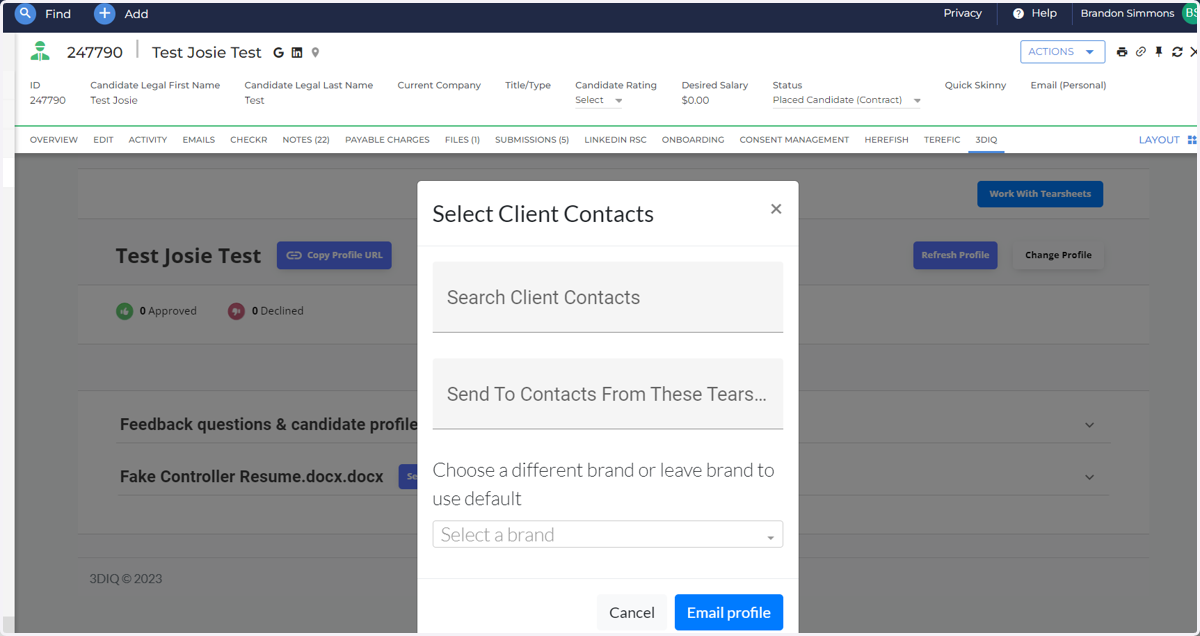Click the Copy Profile URL button
Screen dimensions: 1200x636
[x=334, y=255]
